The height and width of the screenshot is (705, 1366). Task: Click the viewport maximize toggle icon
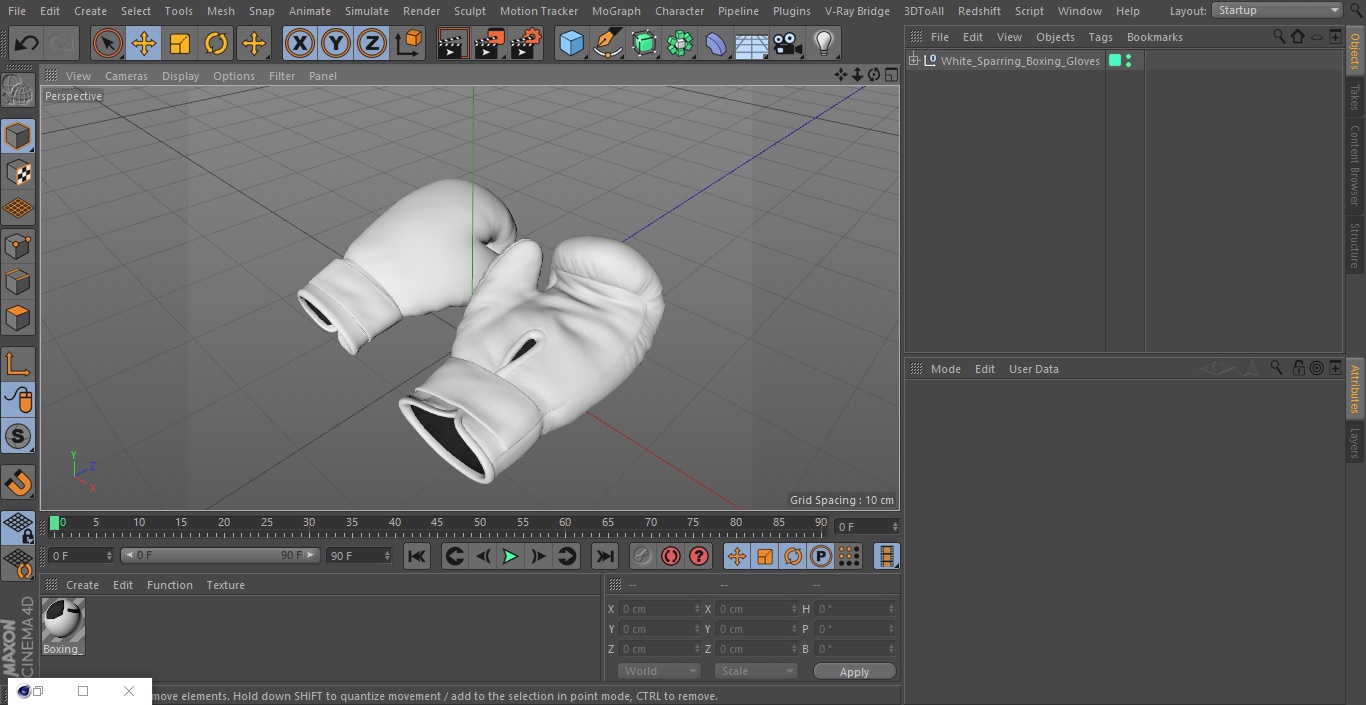890,75
